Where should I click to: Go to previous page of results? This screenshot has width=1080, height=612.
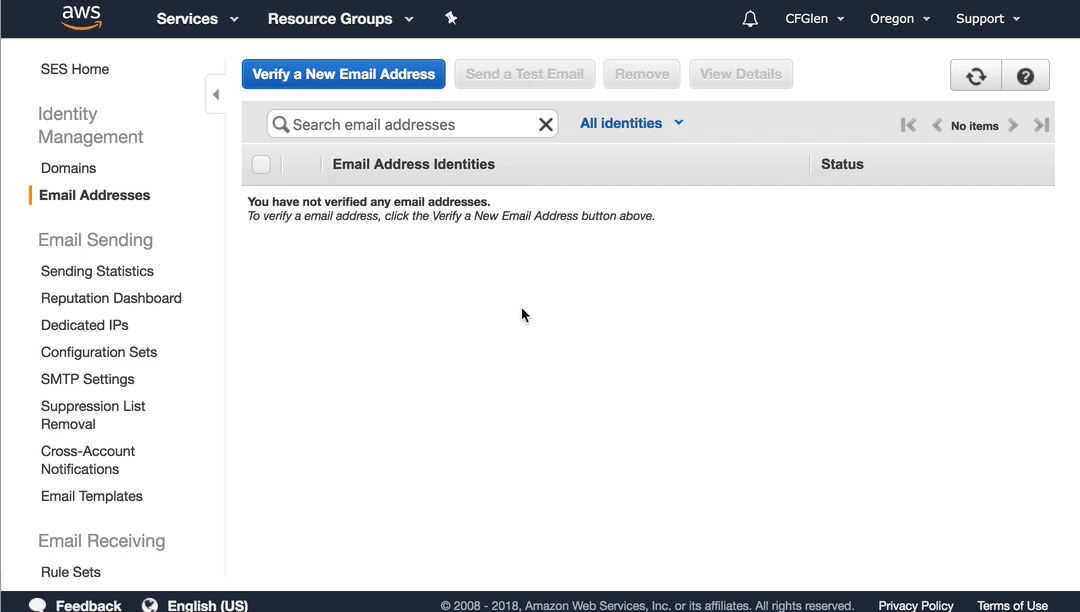point(937,125)
